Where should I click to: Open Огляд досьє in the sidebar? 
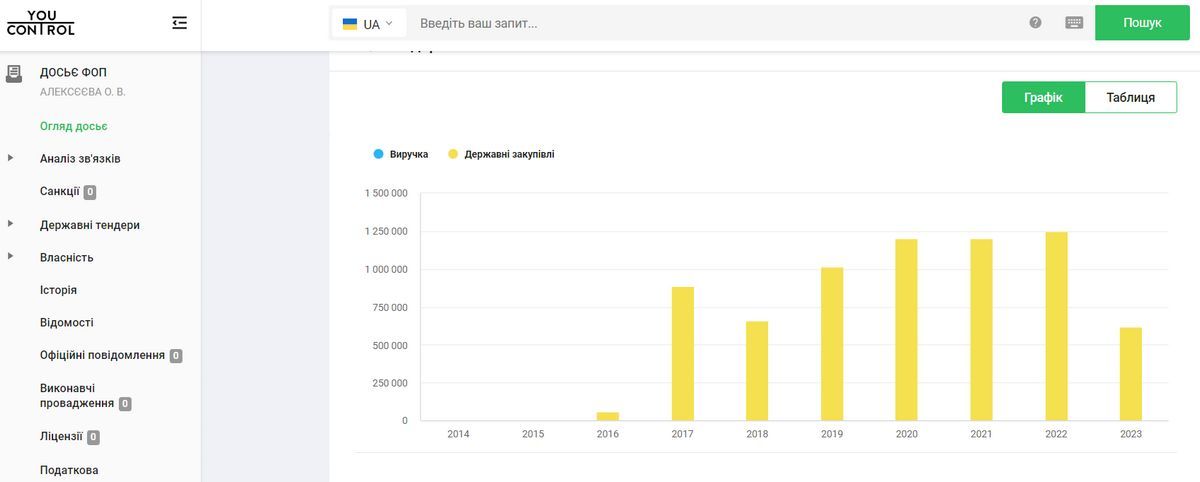click(x=73, y=126)
